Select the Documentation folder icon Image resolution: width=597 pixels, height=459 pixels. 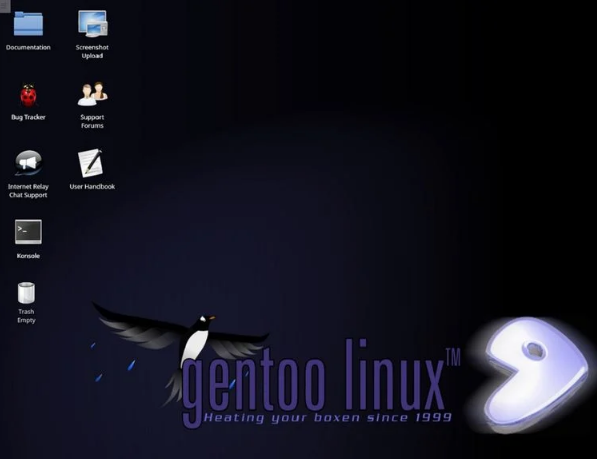click(x=28, y=24)
